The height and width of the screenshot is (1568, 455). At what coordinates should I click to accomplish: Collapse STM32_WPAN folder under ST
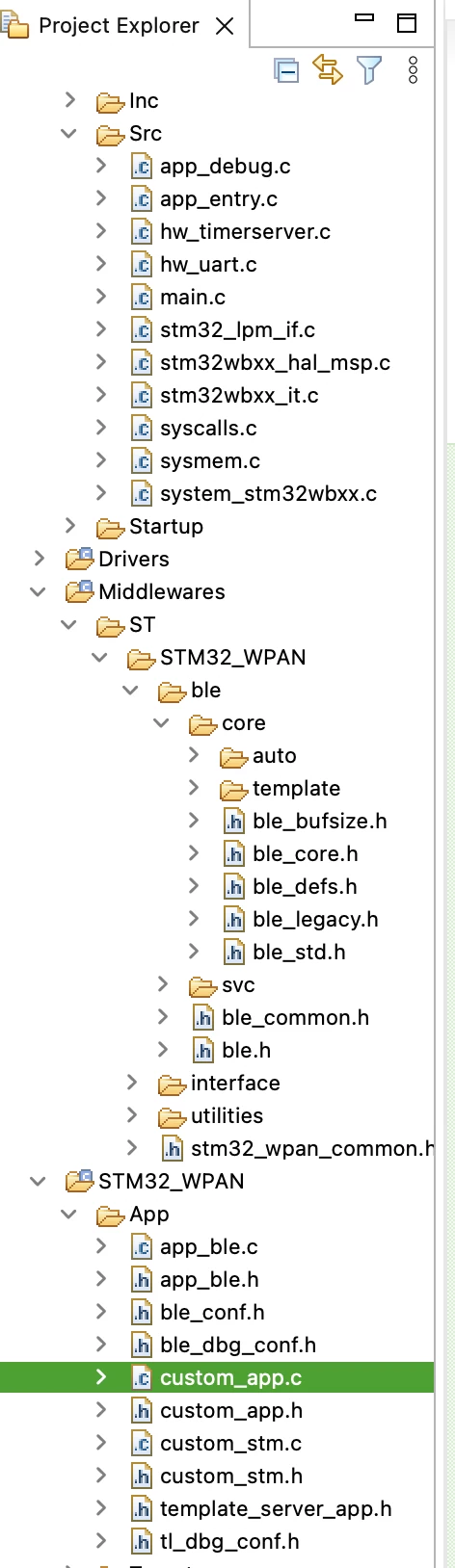[x=100, y=657]
